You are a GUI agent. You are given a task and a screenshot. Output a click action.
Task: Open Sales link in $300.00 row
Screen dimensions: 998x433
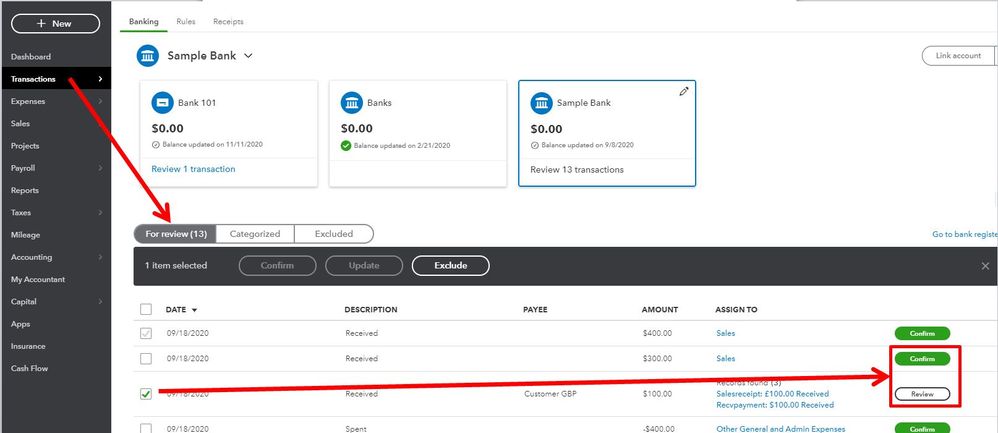pos(726,358)
